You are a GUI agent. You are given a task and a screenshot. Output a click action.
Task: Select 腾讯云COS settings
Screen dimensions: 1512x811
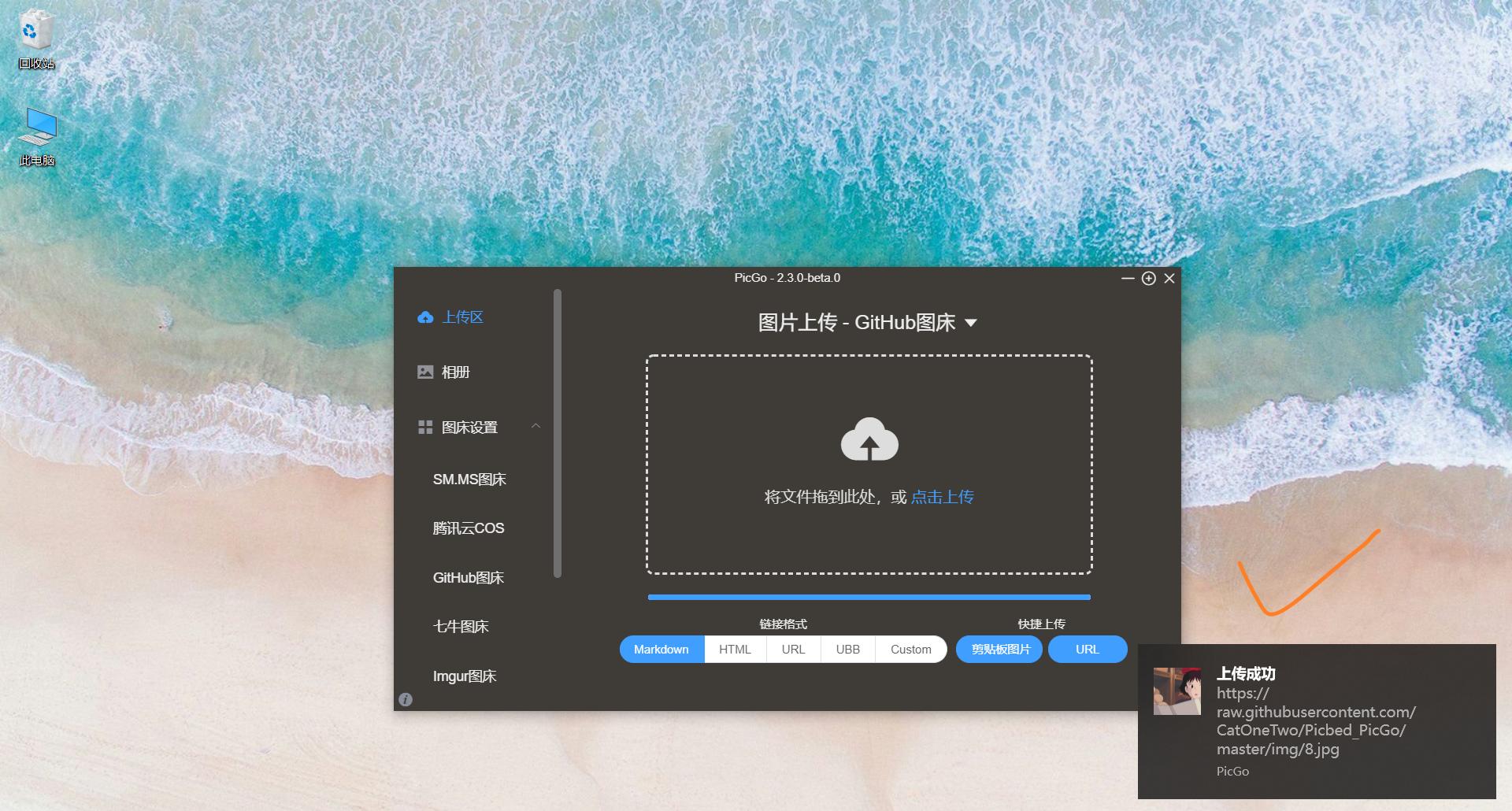(469, 528)
